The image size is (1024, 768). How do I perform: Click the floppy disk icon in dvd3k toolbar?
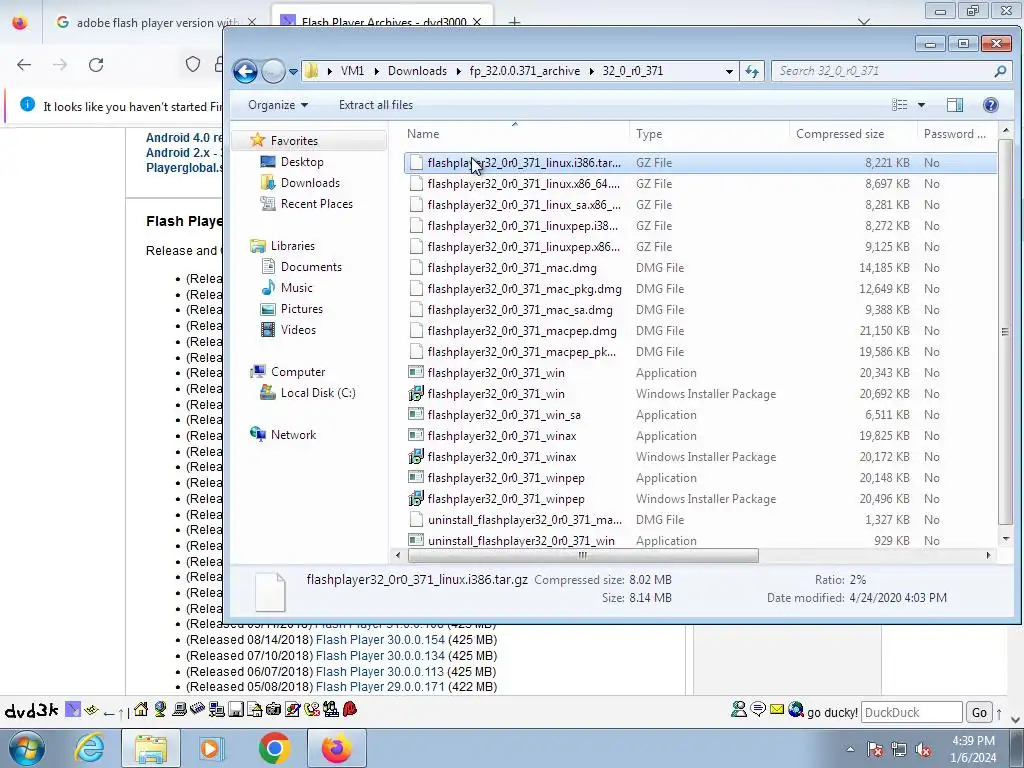pyautogui.click(x=236, y=710)
